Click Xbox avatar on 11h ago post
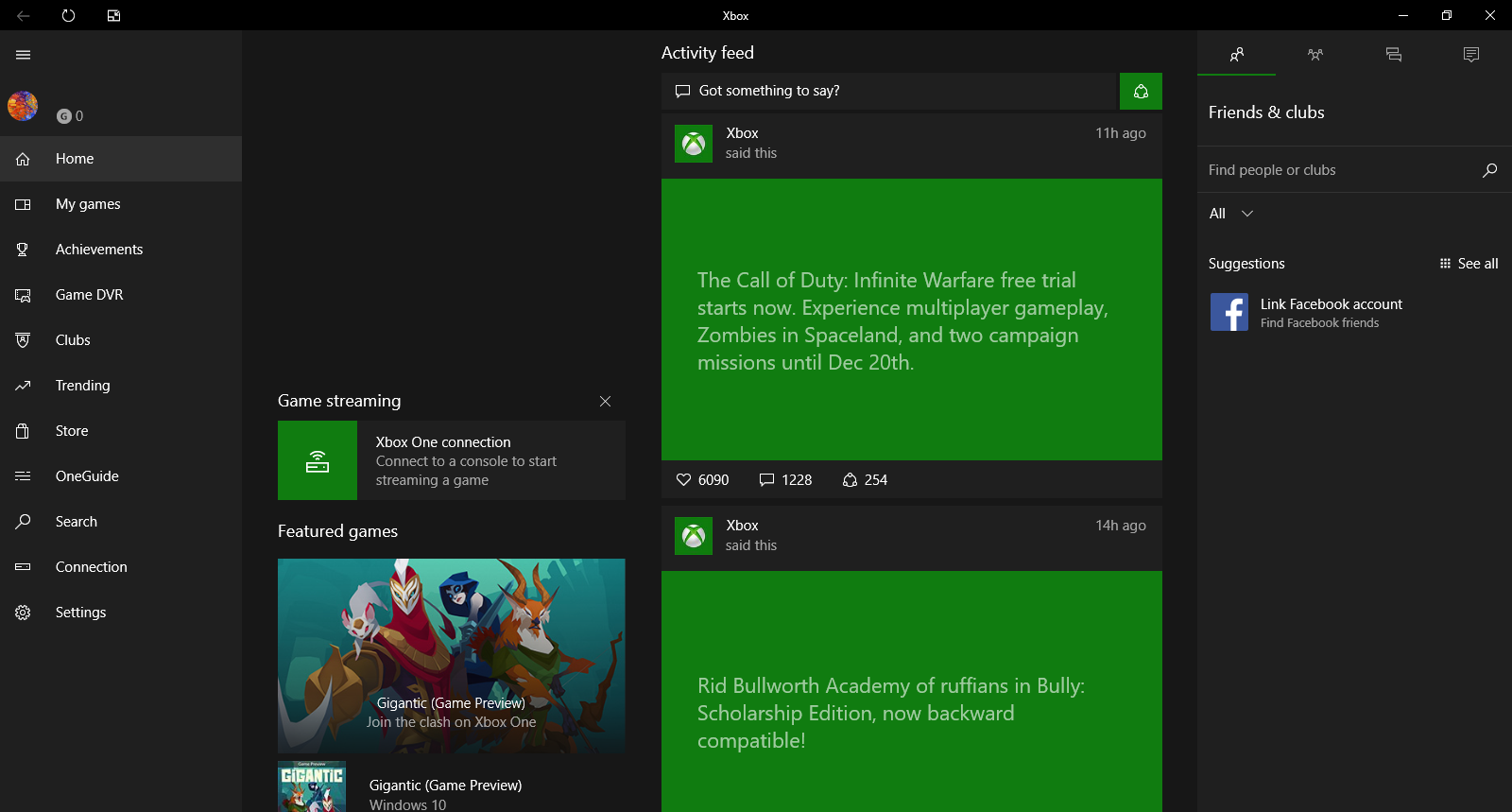 click(694, 144)
